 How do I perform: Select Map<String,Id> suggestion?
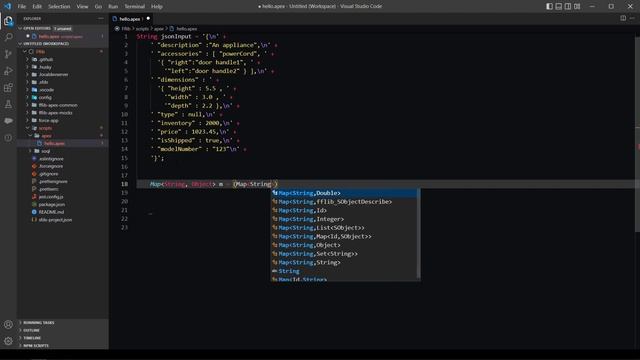(x=344, y=210)
